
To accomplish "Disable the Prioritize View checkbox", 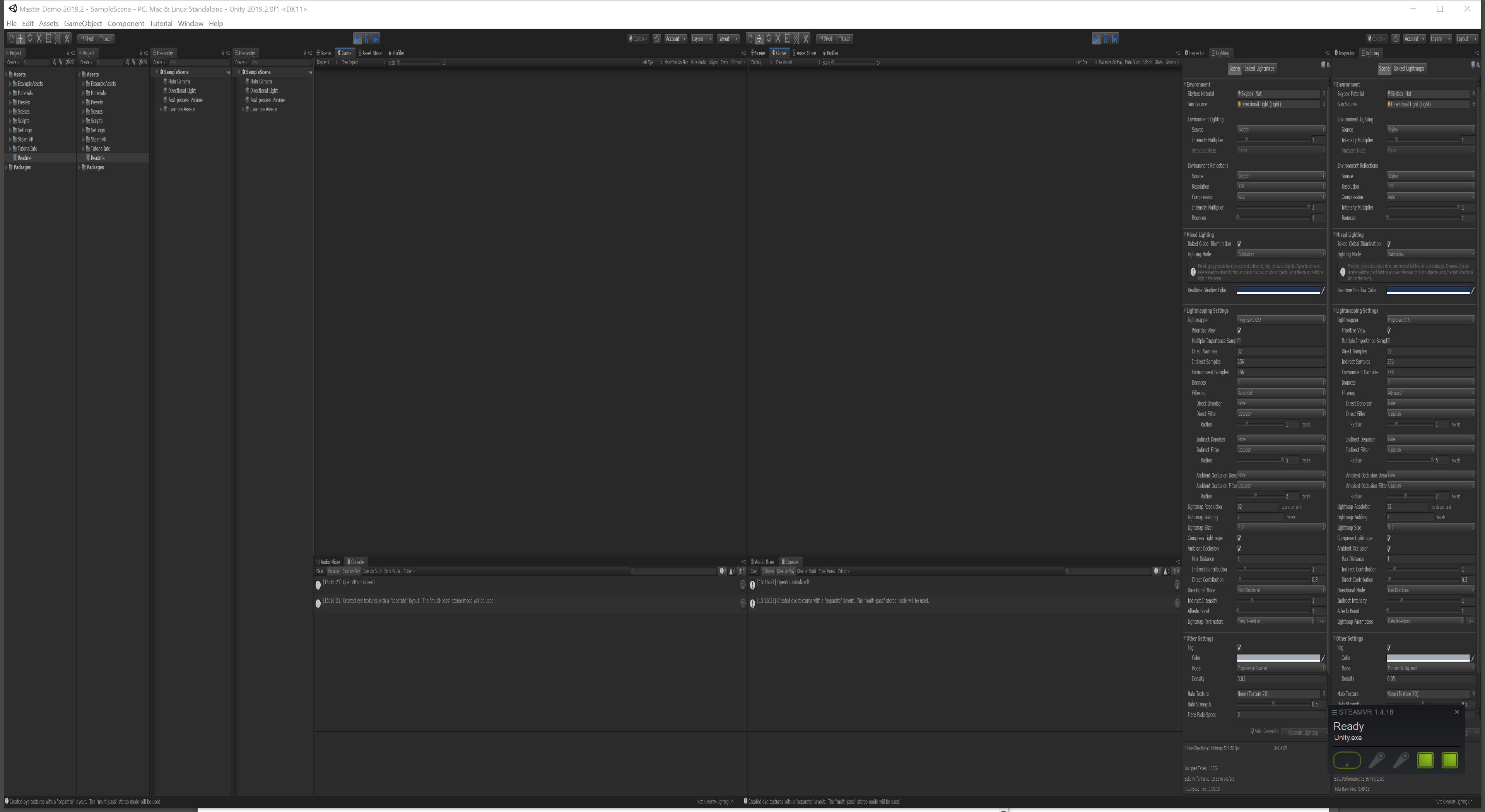I will coord(1238,330).
